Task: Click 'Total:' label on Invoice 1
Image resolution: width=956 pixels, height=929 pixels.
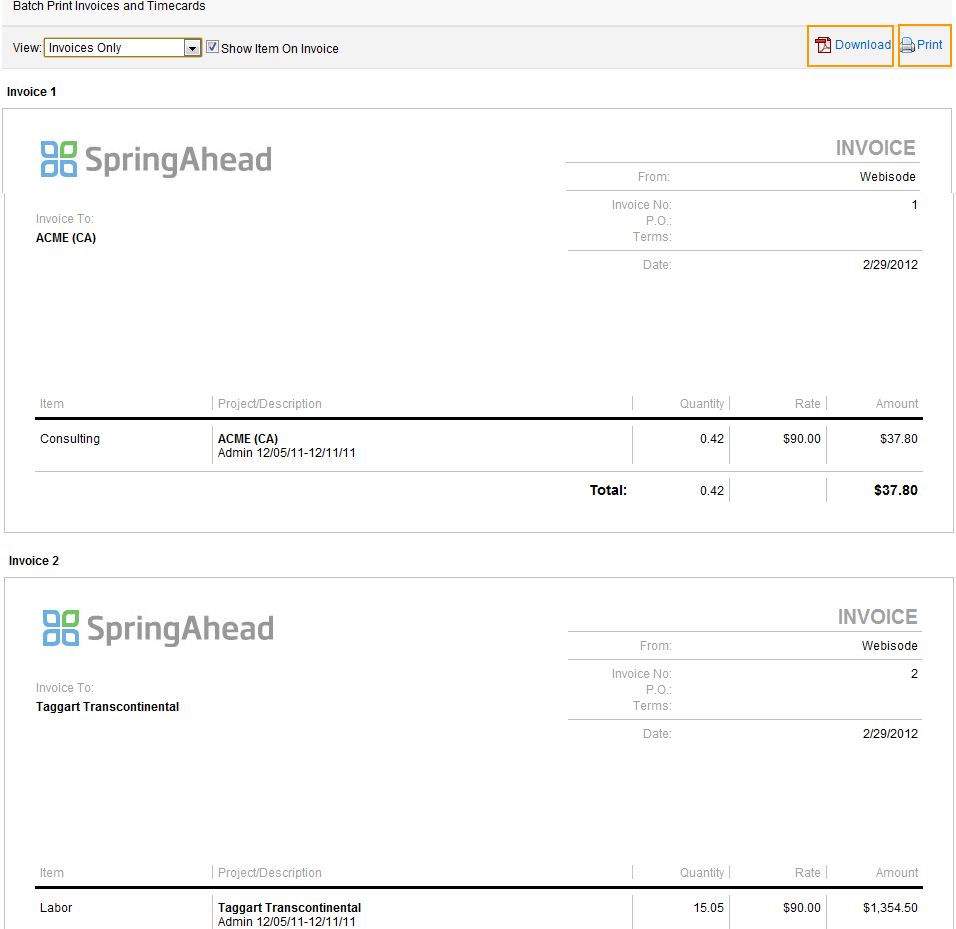Action: 608,490
